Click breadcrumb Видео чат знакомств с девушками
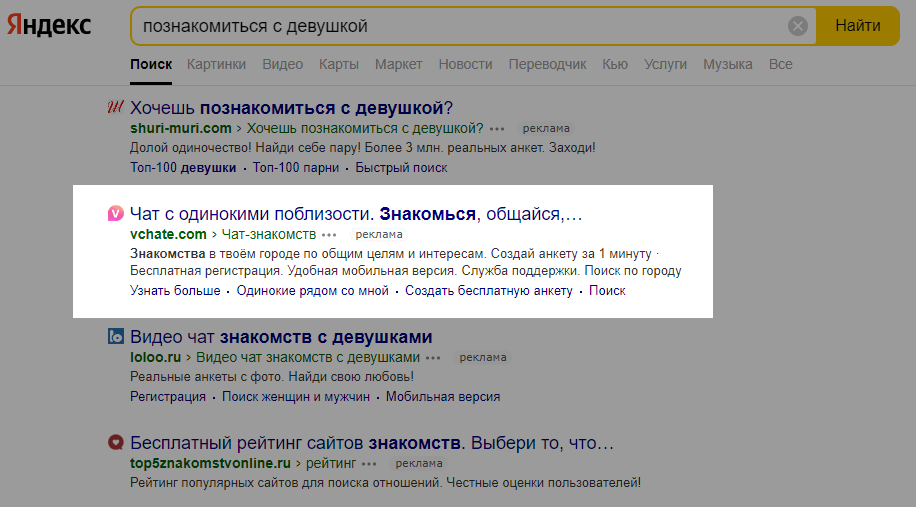This screenshot has height=507, width=916. (x=308, y=357)
